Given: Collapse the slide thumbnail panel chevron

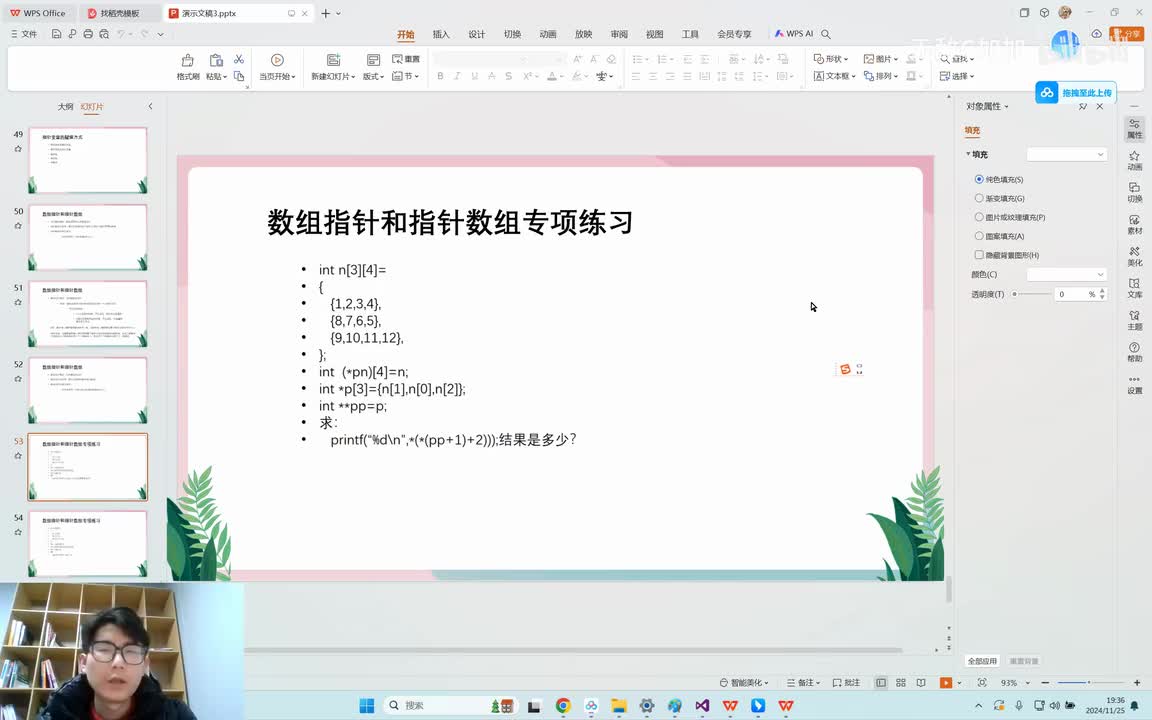Looking at the screenshot, I should [151, 107].
